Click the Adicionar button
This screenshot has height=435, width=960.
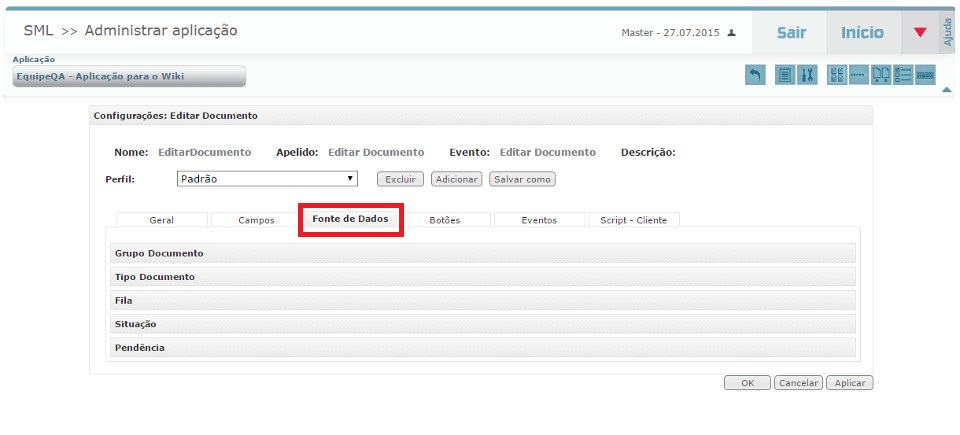pyautogui.click(x=457, y=180)
